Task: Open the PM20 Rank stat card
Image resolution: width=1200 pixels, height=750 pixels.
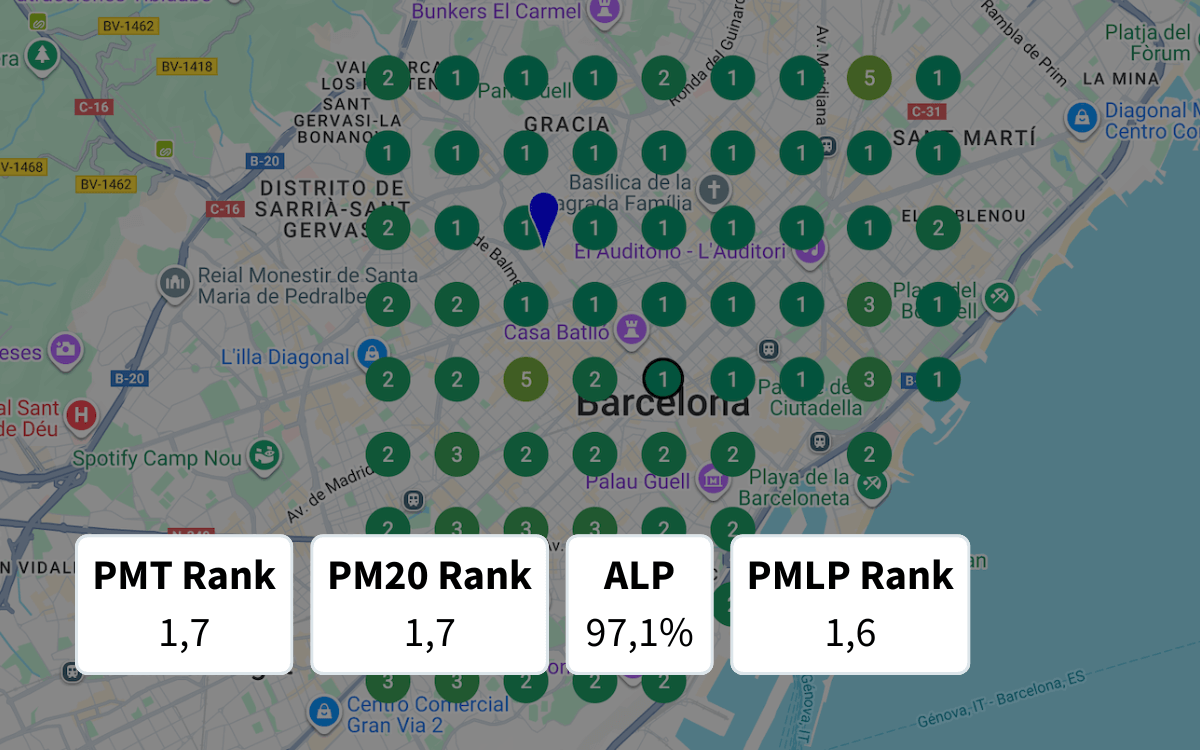Action: [x=429, y=604]
